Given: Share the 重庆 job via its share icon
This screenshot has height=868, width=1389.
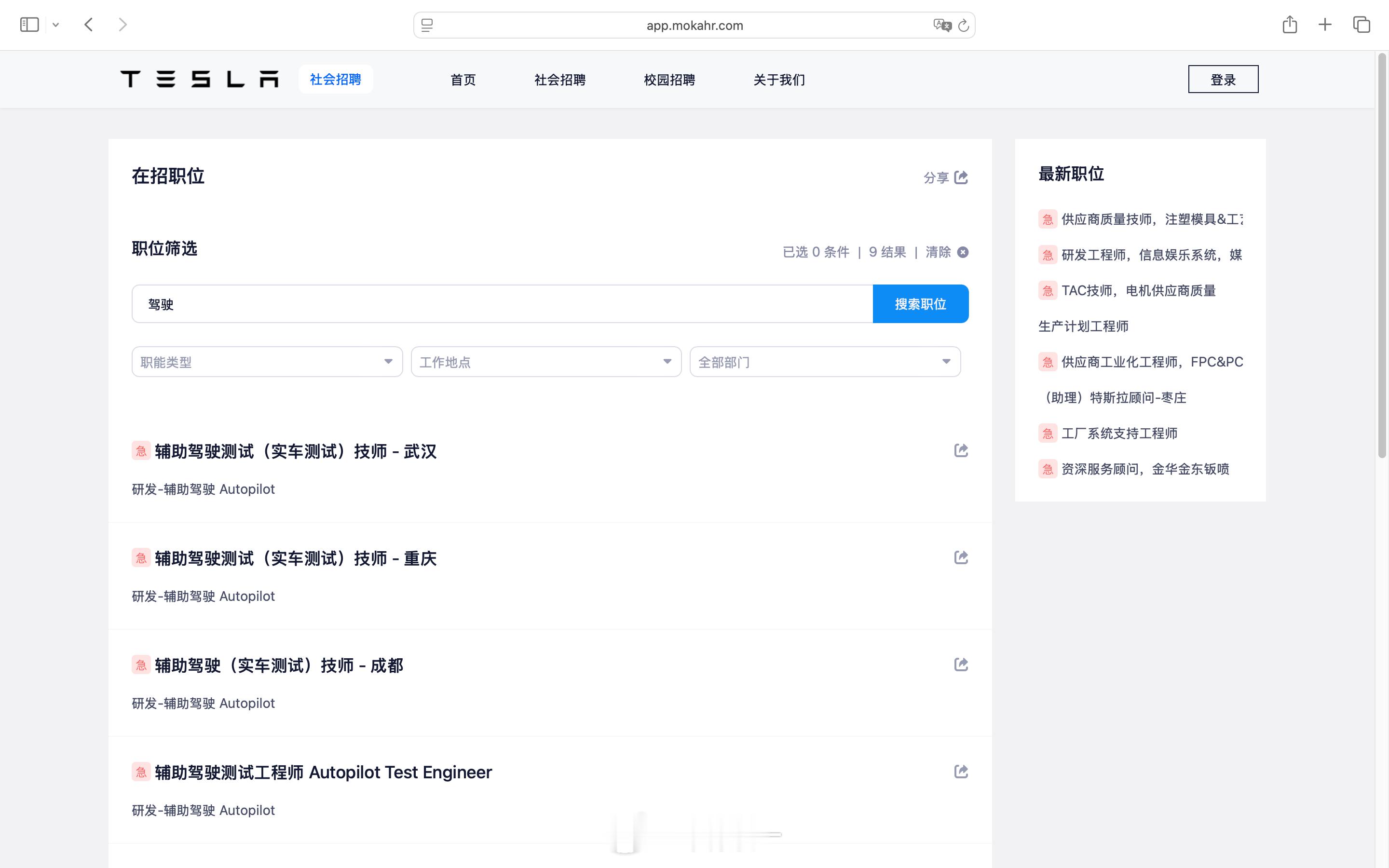Looking at the screenshot, I should [961, 557].
